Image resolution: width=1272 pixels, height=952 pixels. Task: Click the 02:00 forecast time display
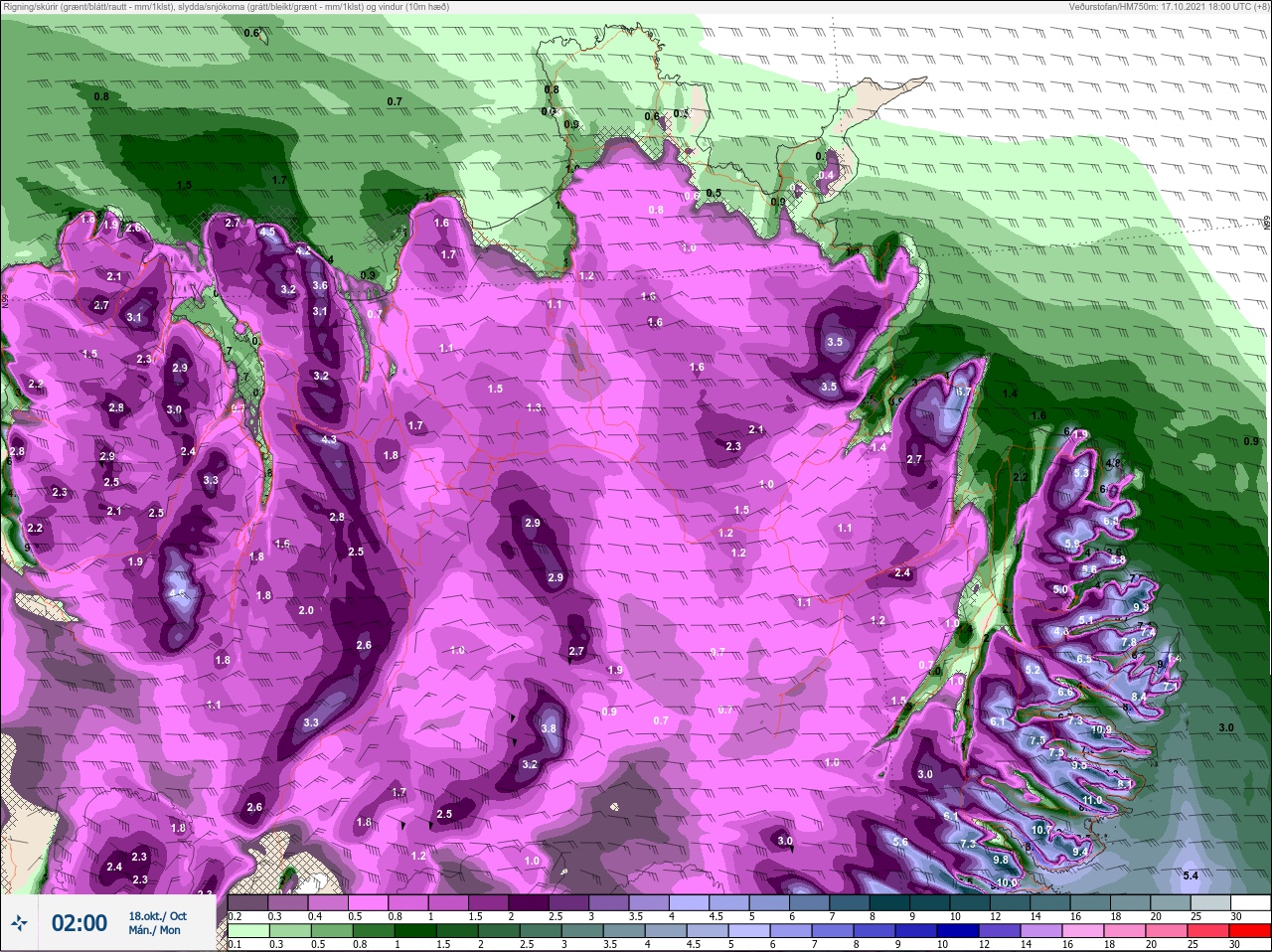coord(79,923)
